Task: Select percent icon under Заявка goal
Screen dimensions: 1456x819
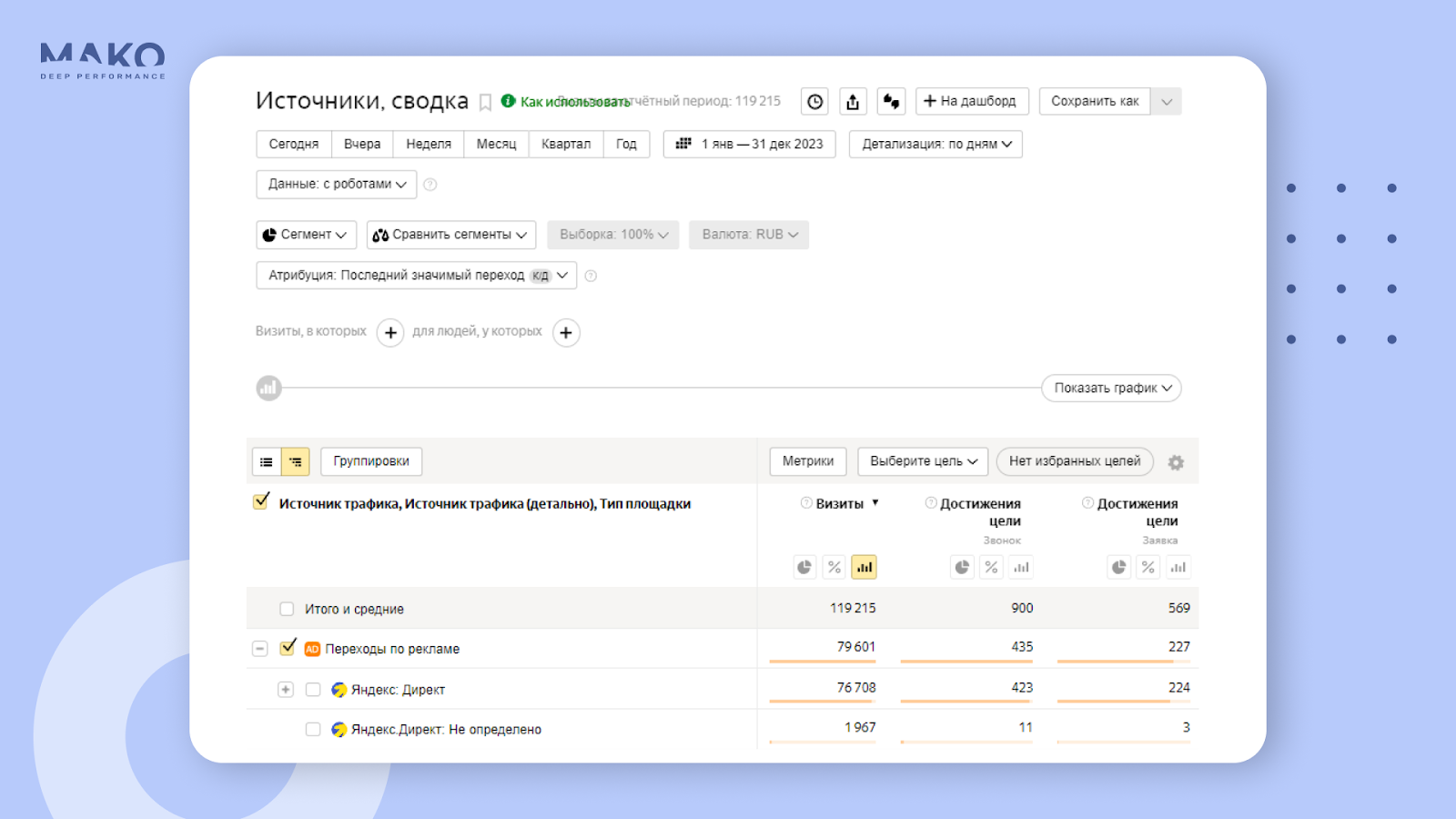Action: 1148,568
